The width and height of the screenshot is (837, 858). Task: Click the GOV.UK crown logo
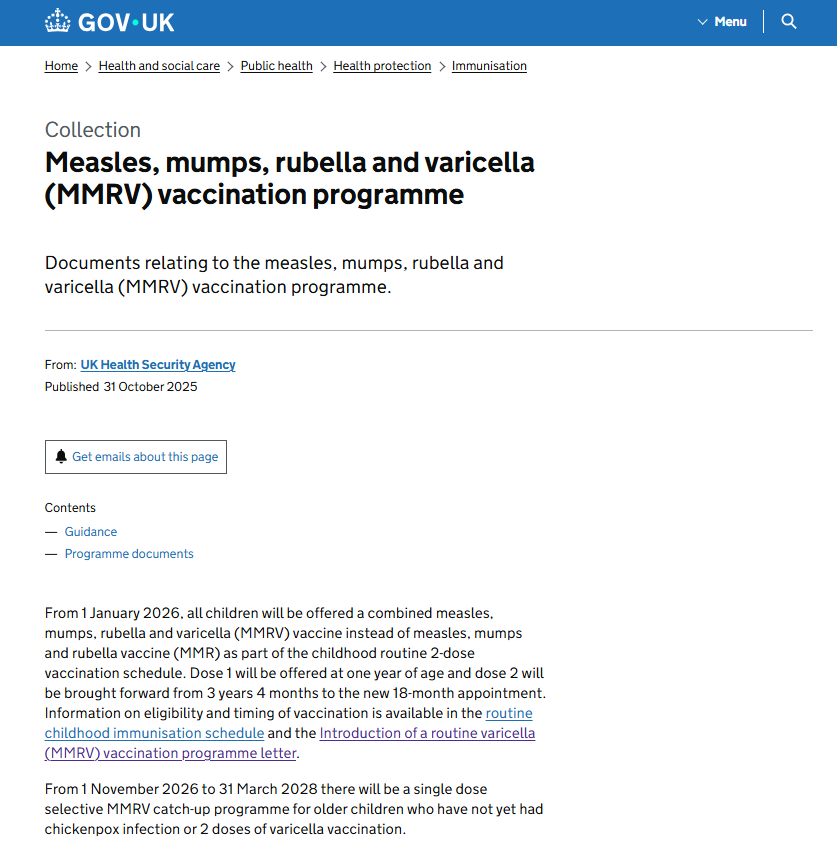pyautogui.click(x=59, y=21)
